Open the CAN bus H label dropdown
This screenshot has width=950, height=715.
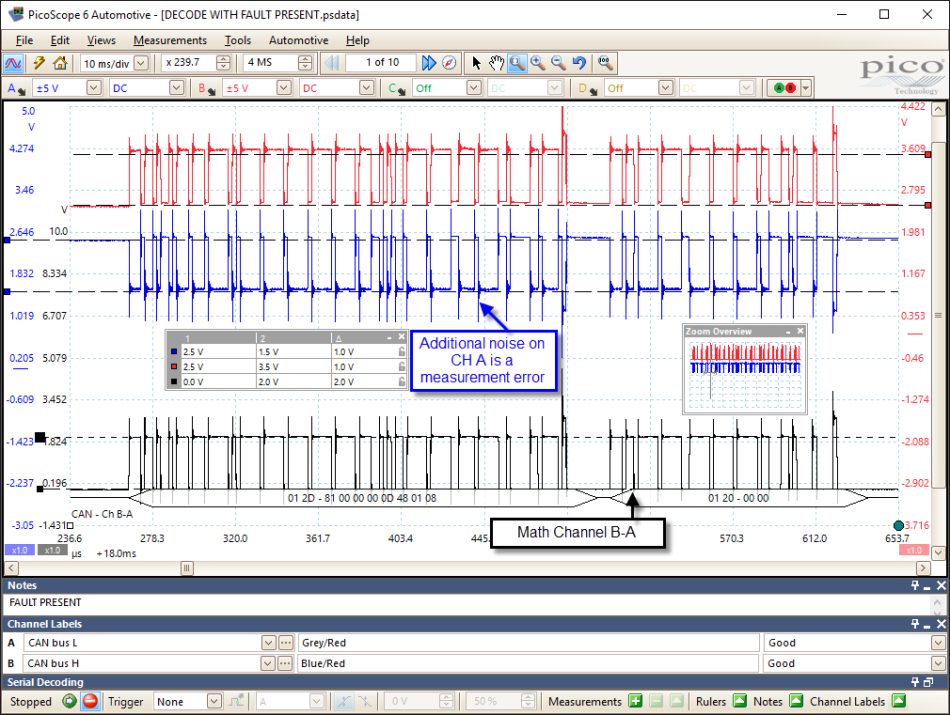268,663
